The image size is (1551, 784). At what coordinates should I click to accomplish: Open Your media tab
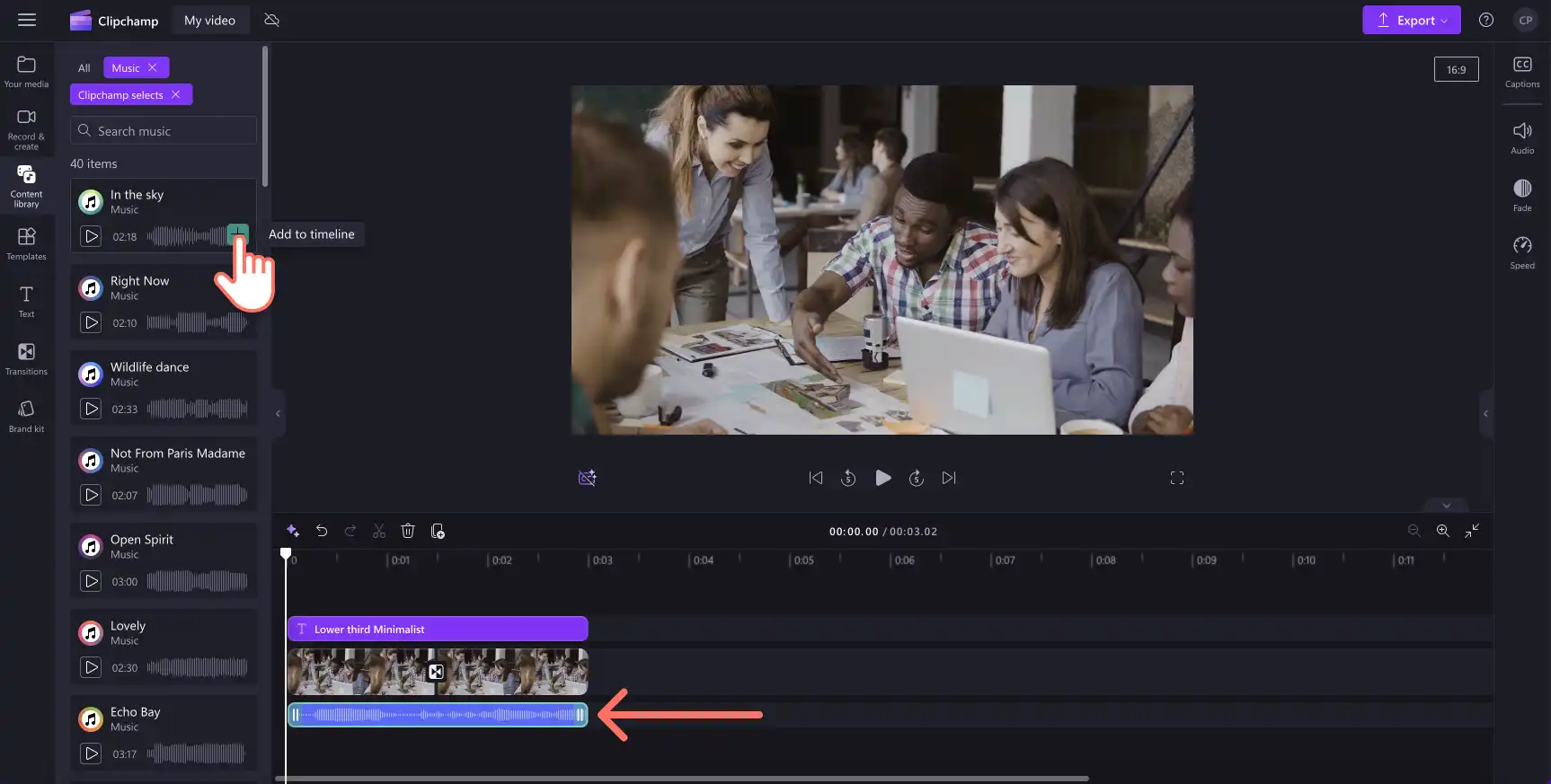[x=26, y=72]
